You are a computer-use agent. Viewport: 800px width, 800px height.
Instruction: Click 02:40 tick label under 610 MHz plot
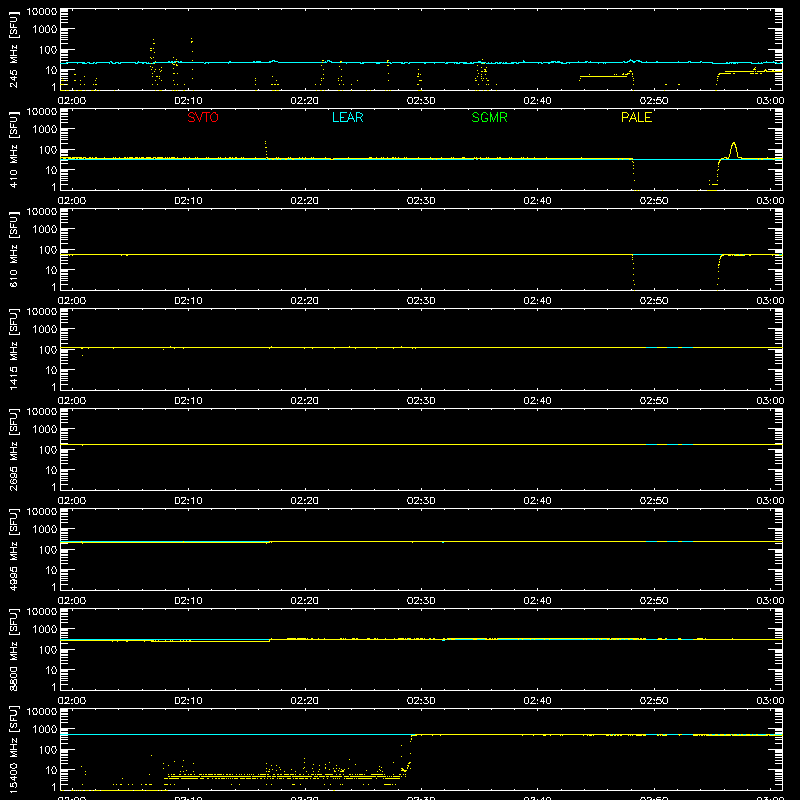click(537, 301)
